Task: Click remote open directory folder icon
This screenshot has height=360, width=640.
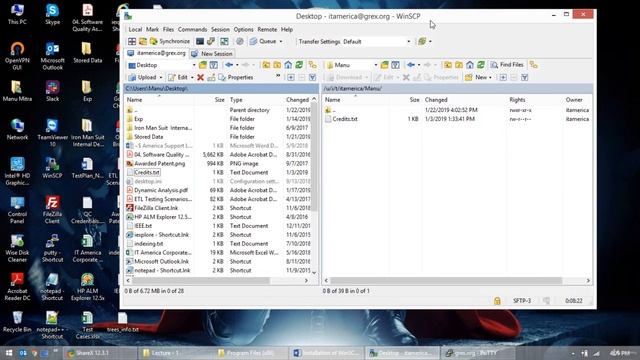Action: [x=384, y=65]
